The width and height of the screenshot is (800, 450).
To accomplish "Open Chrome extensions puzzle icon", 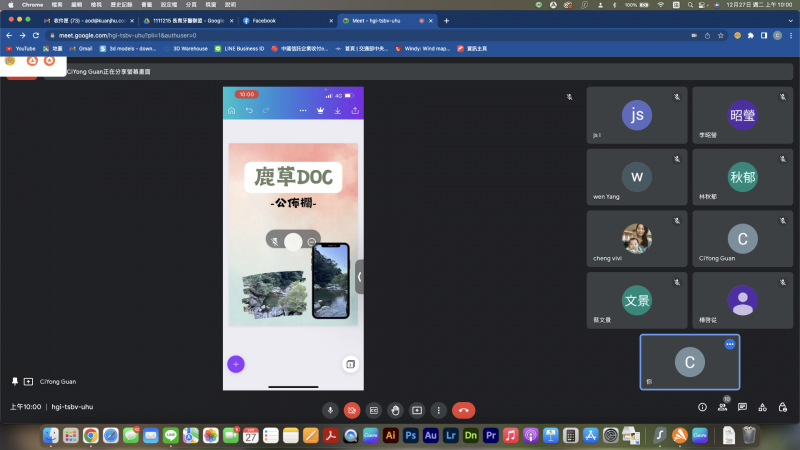I will click(751, 35).
